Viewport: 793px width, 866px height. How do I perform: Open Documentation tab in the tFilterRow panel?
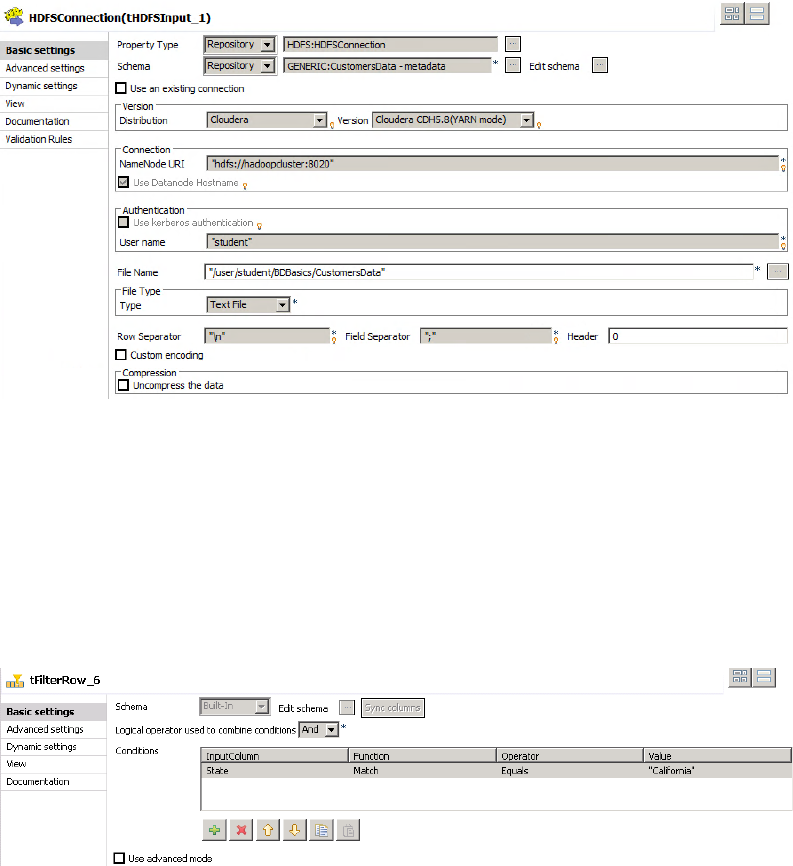point(54,781)
